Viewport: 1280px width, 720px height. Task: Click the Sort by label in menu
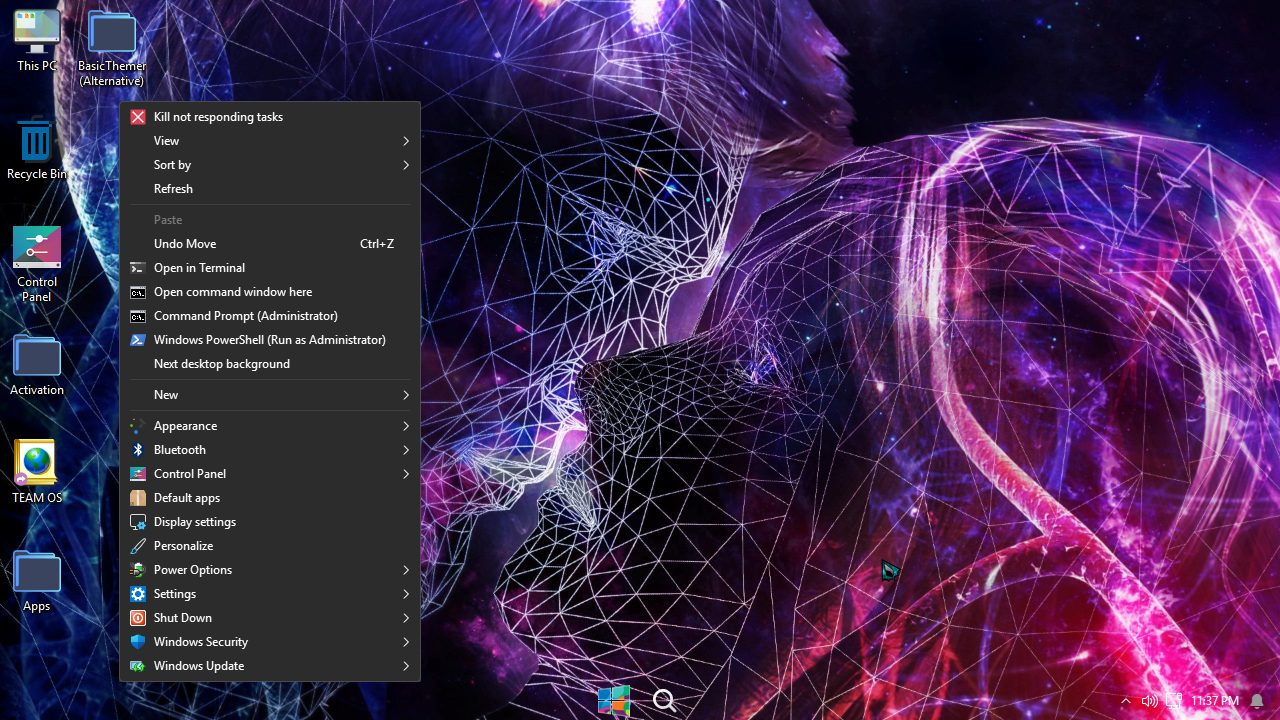(x=172, y=165)
